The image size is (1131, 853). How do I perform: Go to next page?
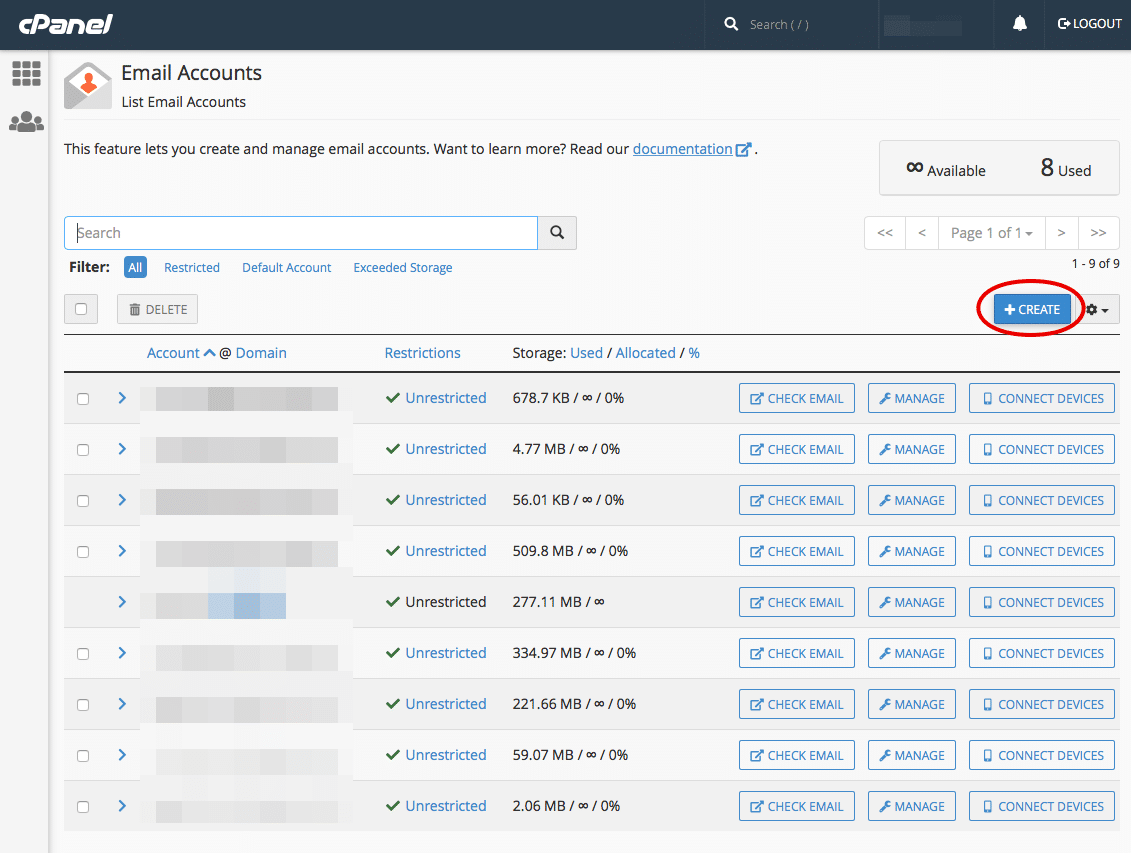point(1061,233)
